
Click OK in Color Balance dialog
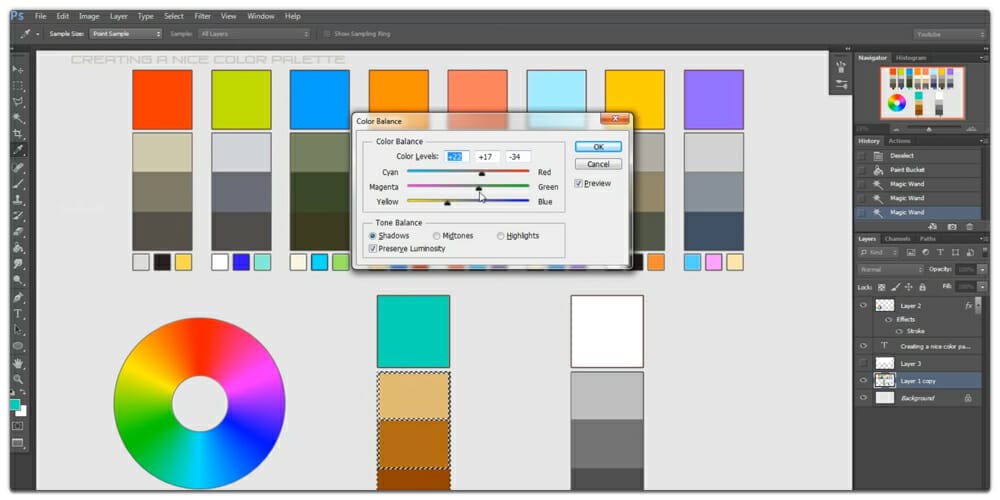(598, 147)
